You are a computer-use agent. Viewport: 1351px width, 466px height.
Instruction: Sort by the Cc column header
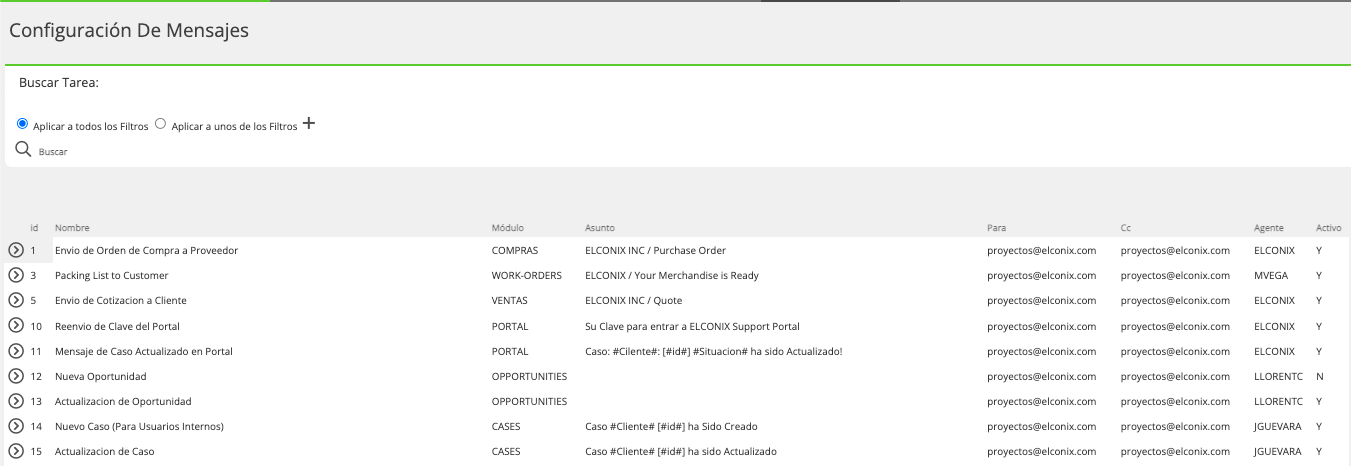click(1126, 228)
